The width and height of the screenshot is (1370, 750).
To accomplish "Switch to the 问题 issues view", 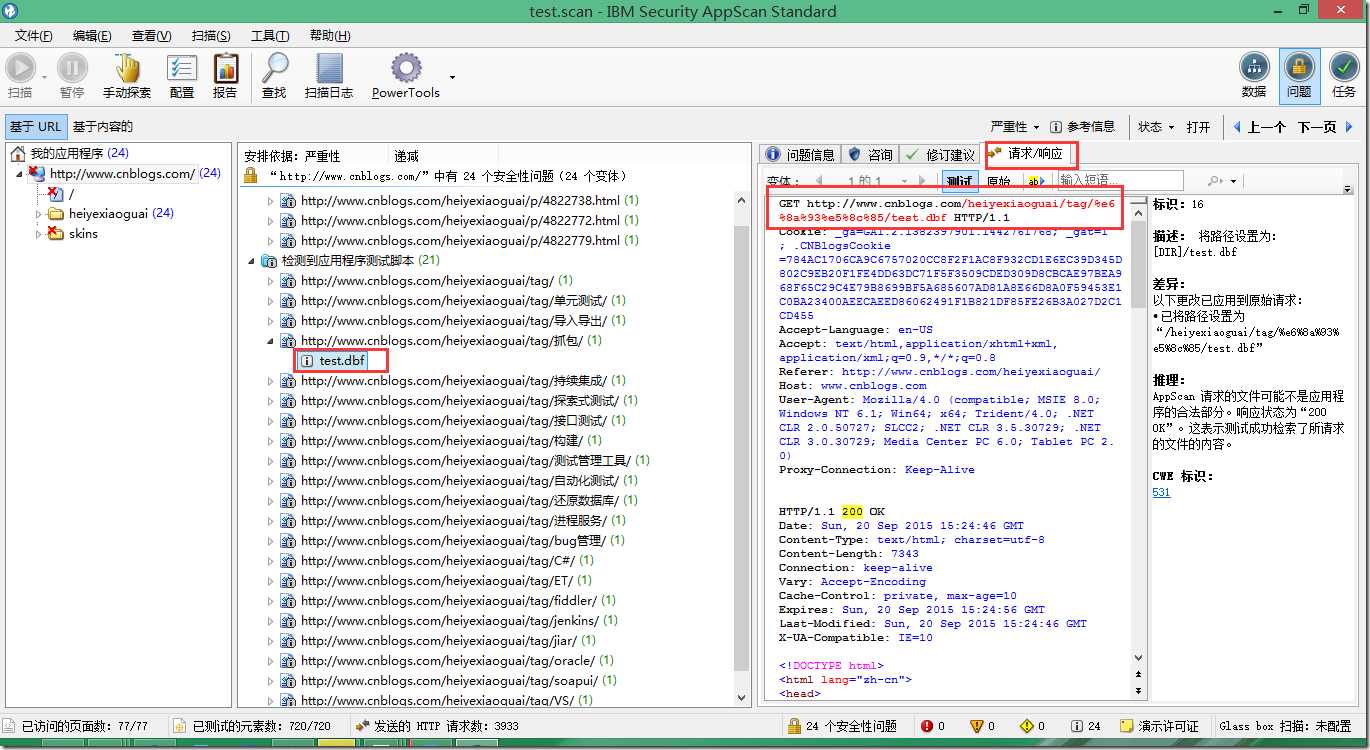I will [x=1299, y=68].
